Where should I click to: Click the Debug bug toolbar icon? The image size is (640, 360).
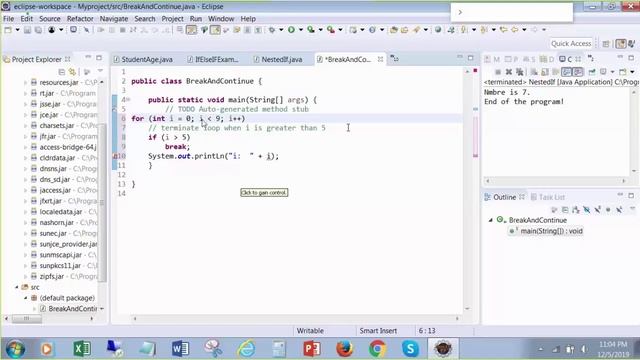[271, 30]
